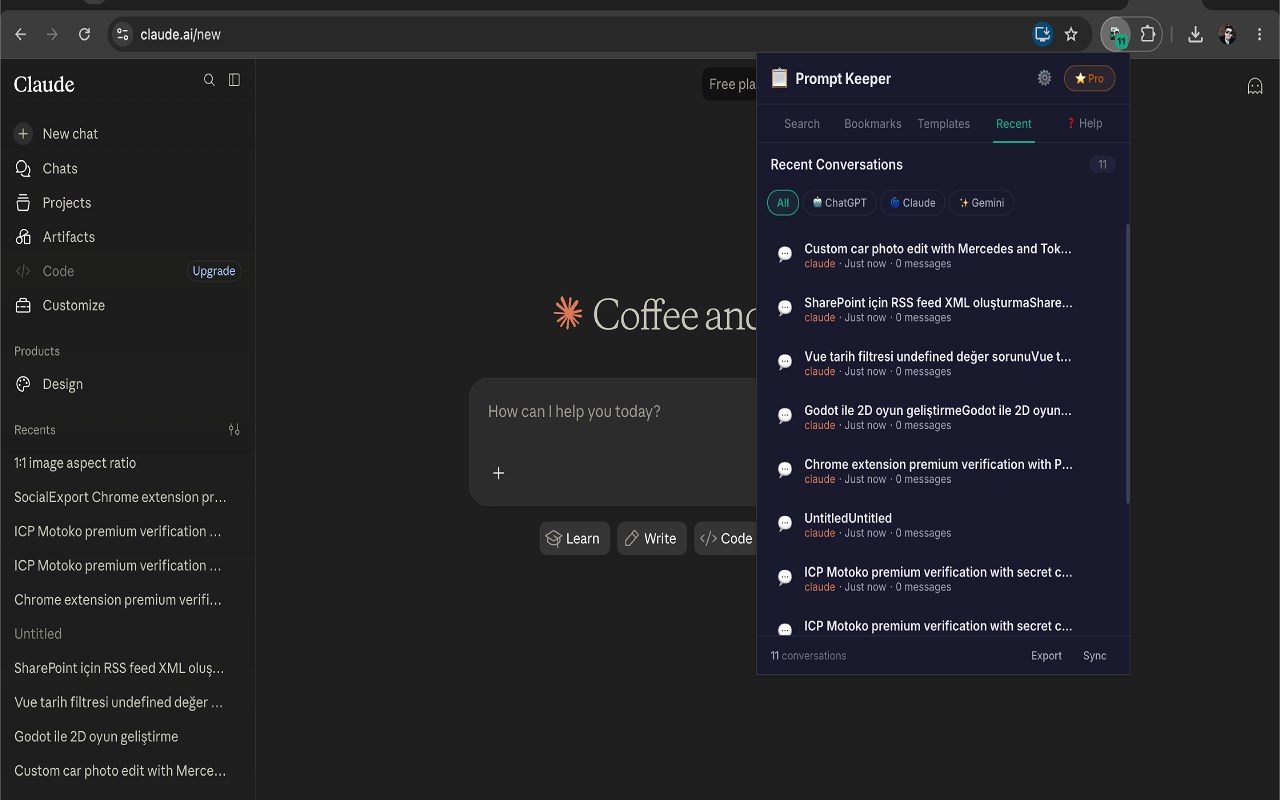Image resolution: width=1280 pixels, height=800 pixels.
Task: Click chat bubble icon for Chrome extension conversation
Action: (785, 471)
